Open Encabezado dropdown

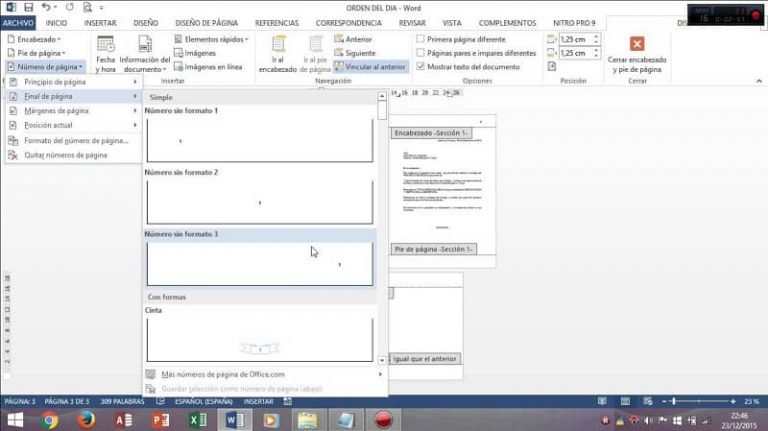click(x=34, y=39)
